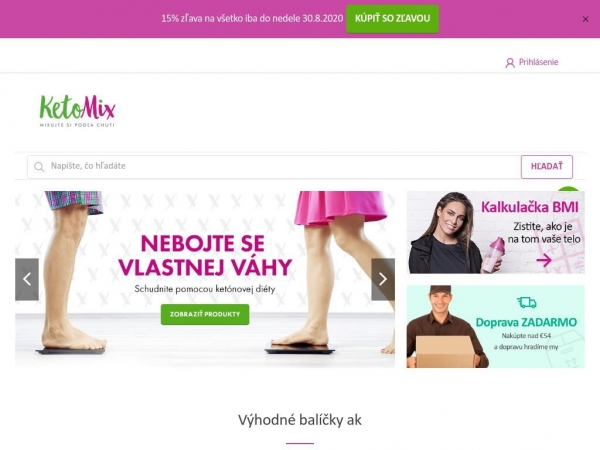Image resolution: width=600 pixels, height=450 pixels.
Task: Click the 15% zľava promo text
Action: pyautogui.click(x=252, y=18)
